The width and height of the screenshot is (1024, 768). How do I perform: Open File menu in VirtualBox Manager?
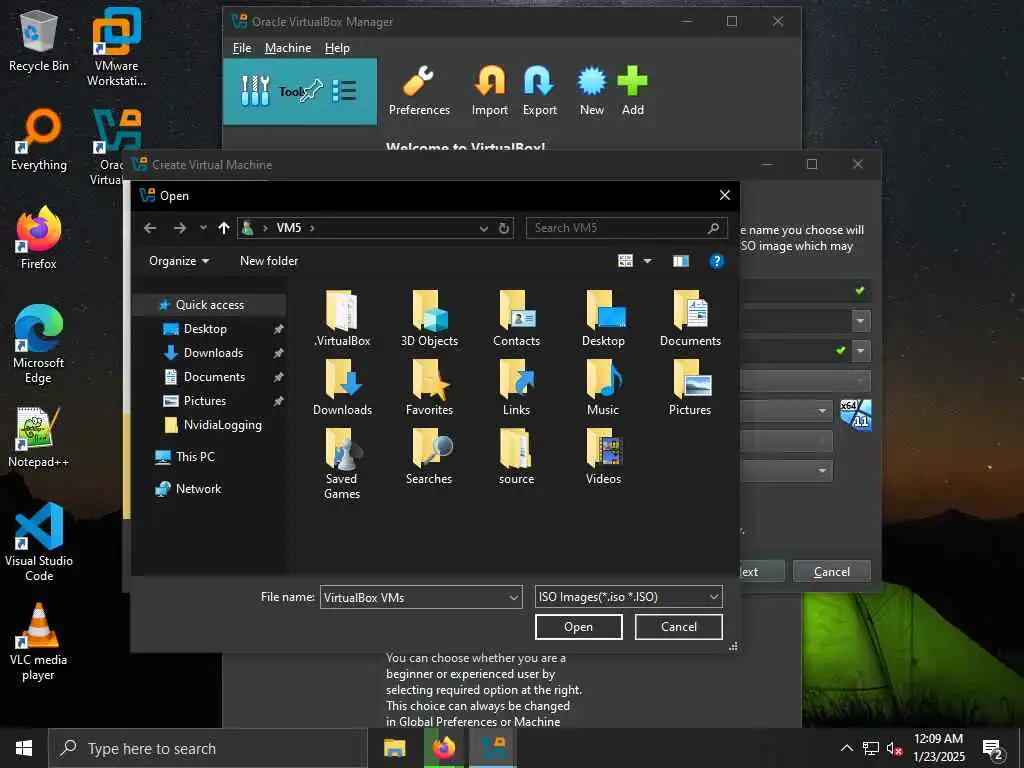tap(242, 48)
